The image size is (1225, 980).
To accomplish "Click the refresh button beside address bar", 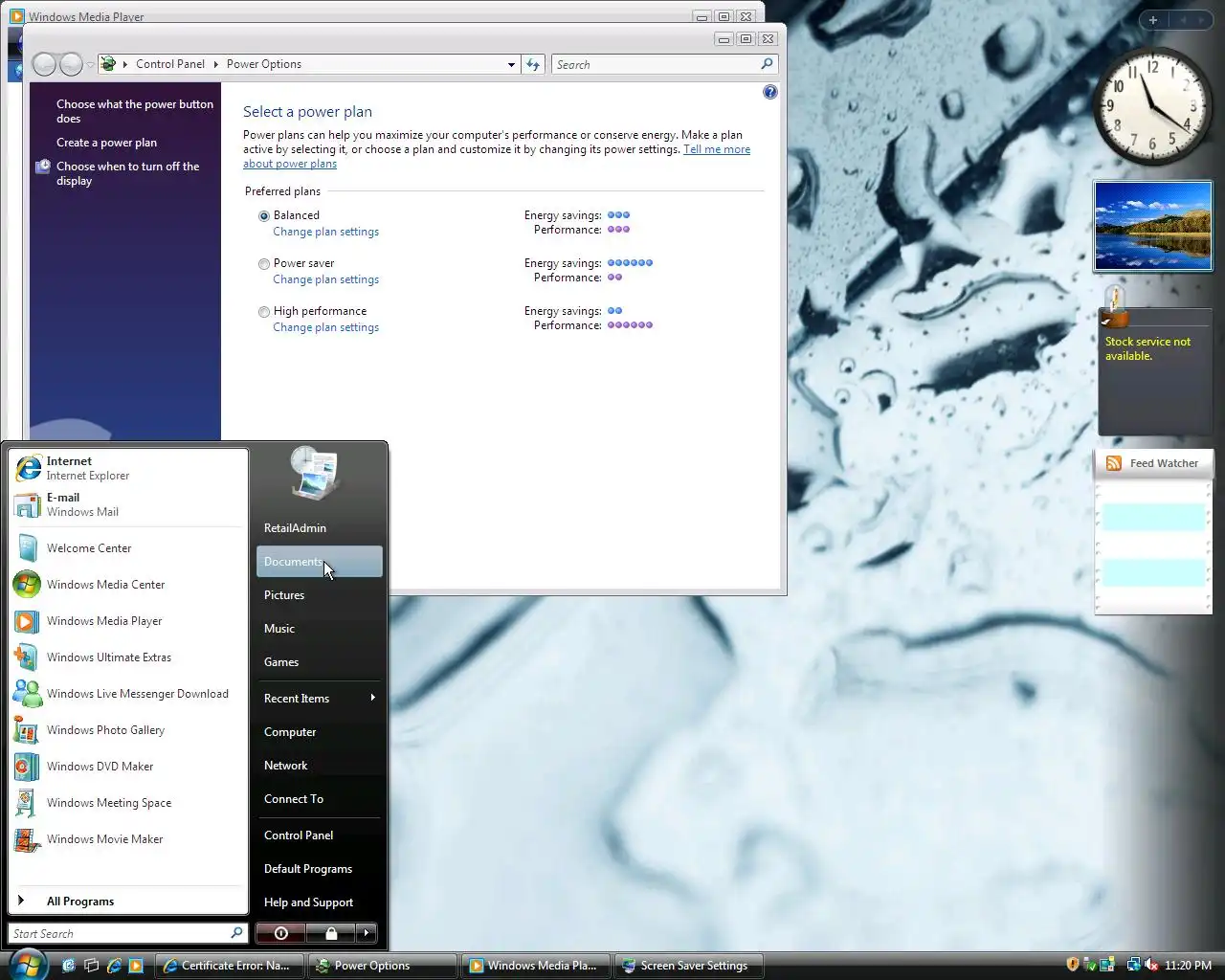I will [x=533, y=64].
